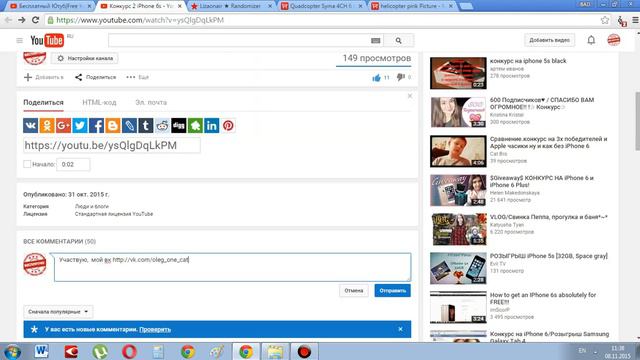The image size is (640, 360).
Task: Share via Odnoklassniki orange icon
Action: (x=47, y=126)
